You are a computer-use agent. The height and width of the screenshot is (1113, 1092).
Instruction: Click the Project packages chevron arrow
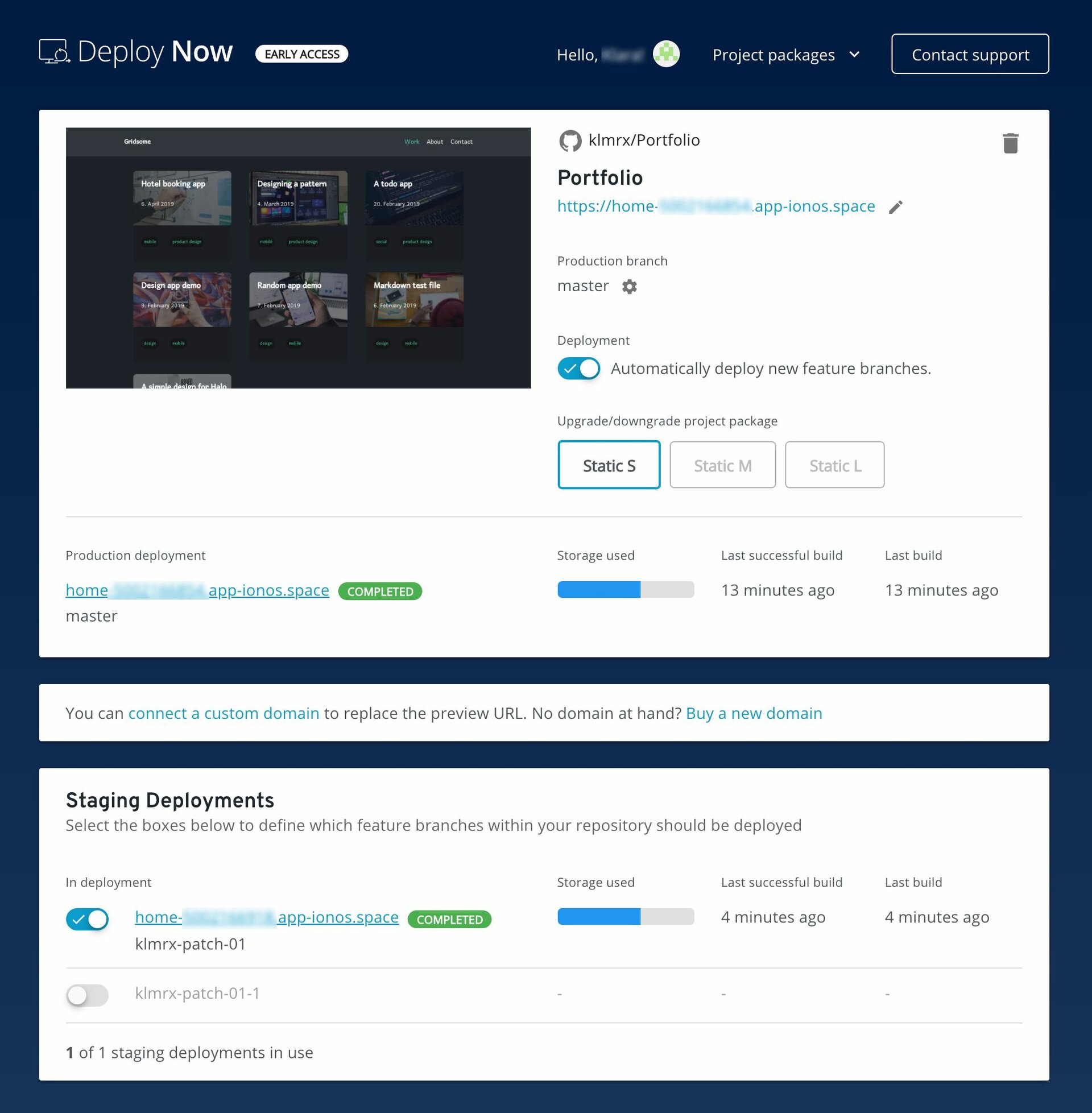coord(854,55)
